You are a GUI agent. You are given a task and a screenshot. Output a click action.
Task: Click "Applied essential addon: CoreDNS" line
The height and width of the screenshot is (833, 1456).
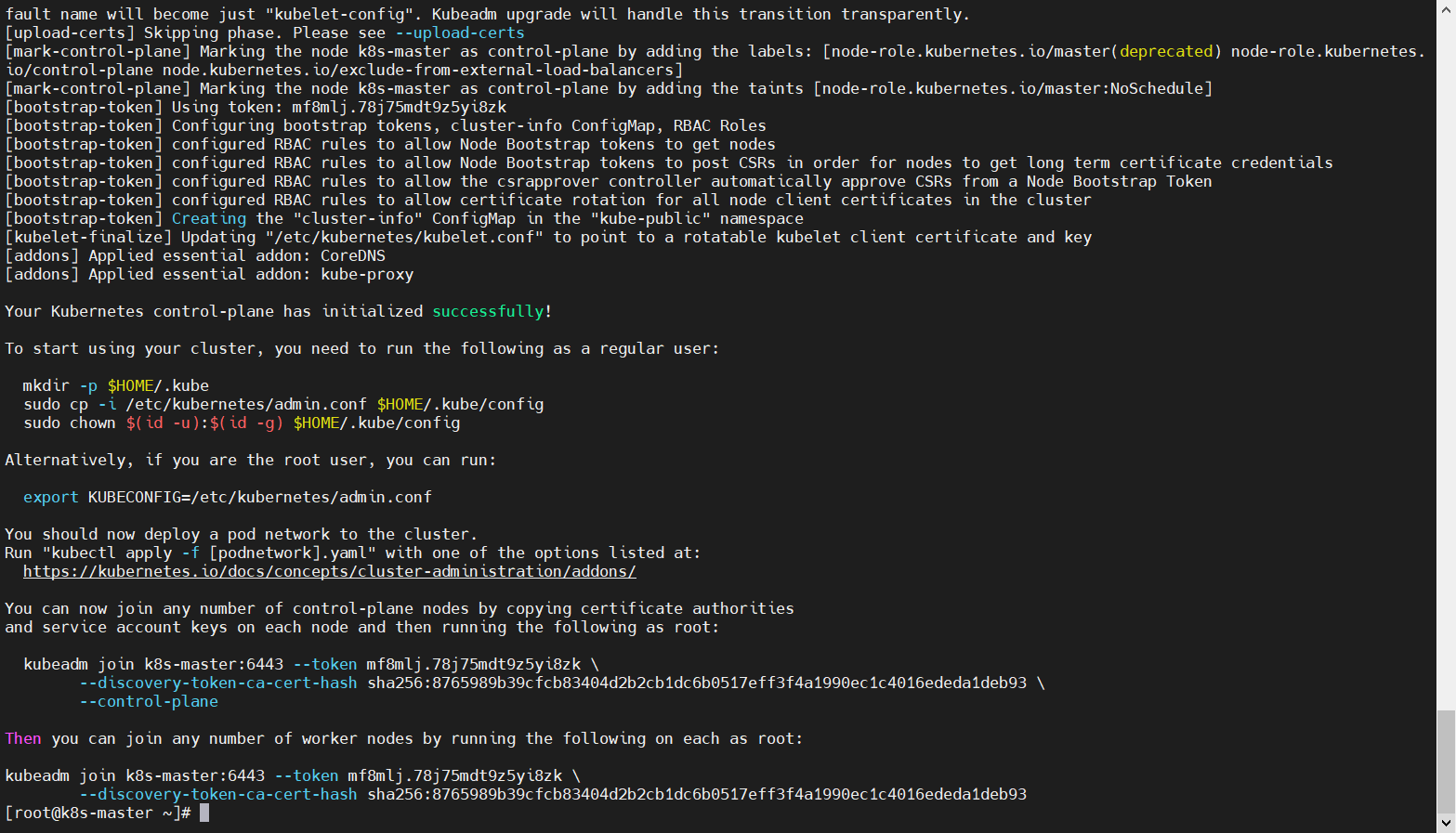(195, 255)
